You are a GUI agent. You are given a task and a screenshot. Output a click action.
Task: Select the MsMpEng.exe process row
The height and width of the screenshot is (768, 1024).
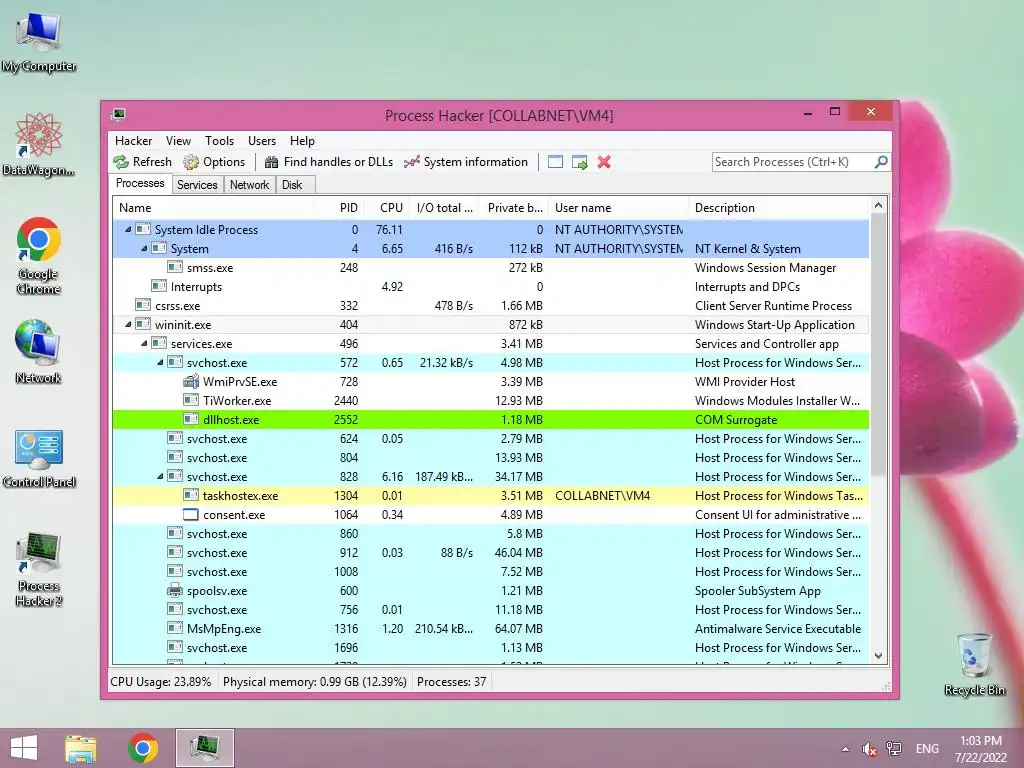pyautogui.click(x=490, y=629)
